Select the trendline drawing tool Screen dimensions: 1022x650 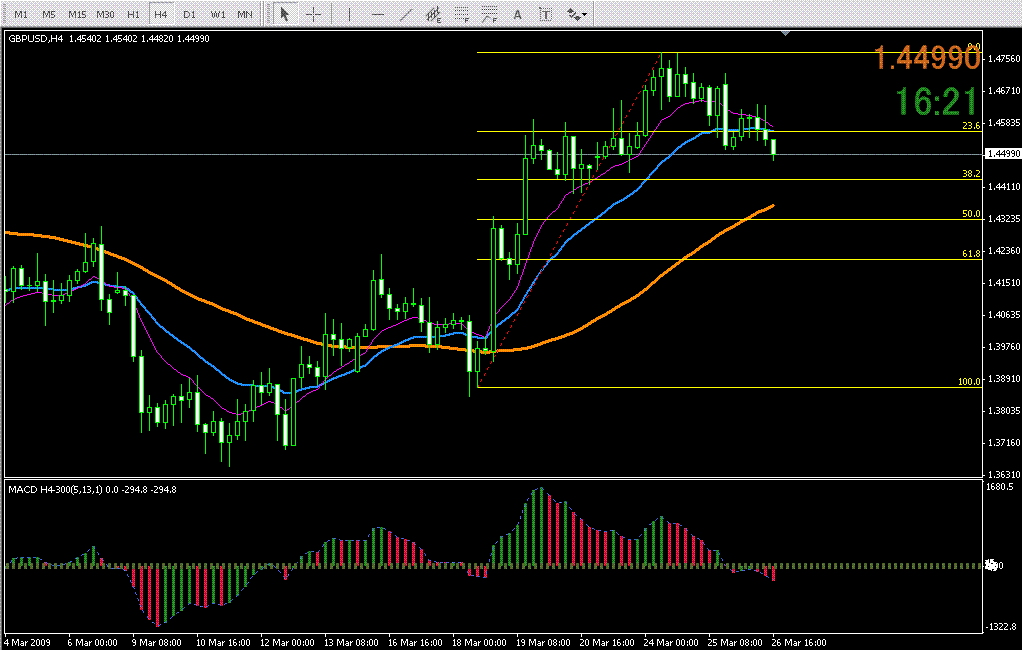point(405,14)
